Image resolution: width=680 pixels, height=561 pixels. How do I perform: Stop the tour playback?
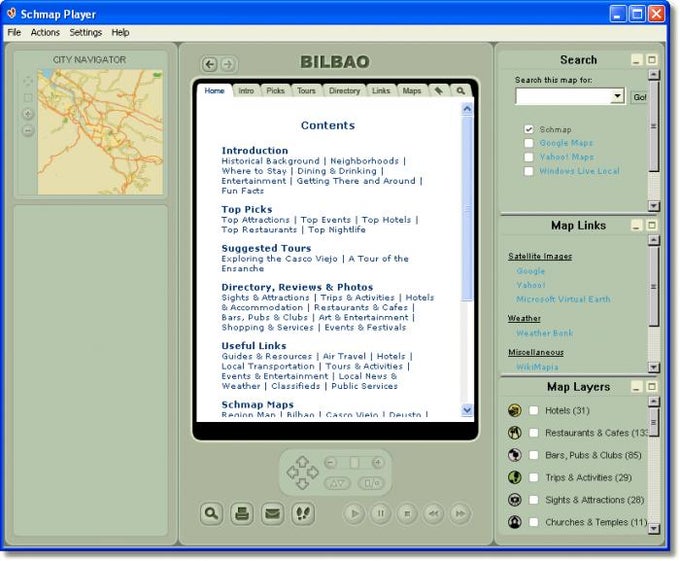(407, 514)
